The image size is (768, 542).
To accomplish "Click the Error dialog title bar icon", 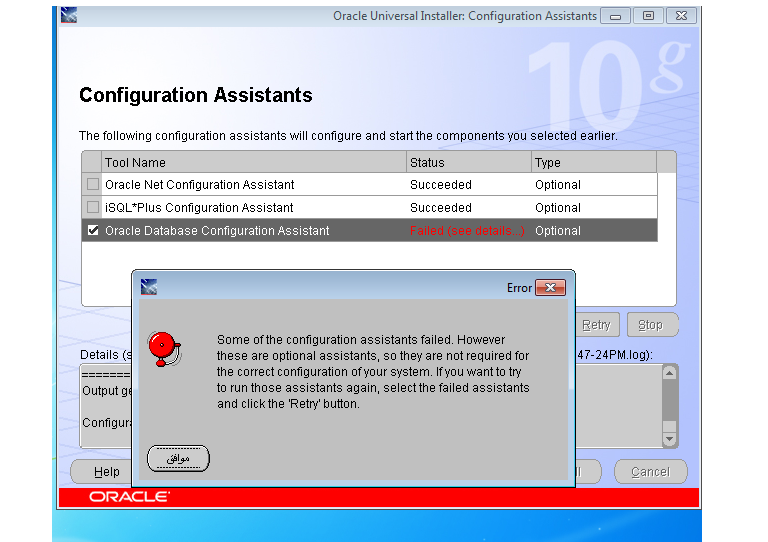I will 149,288.
